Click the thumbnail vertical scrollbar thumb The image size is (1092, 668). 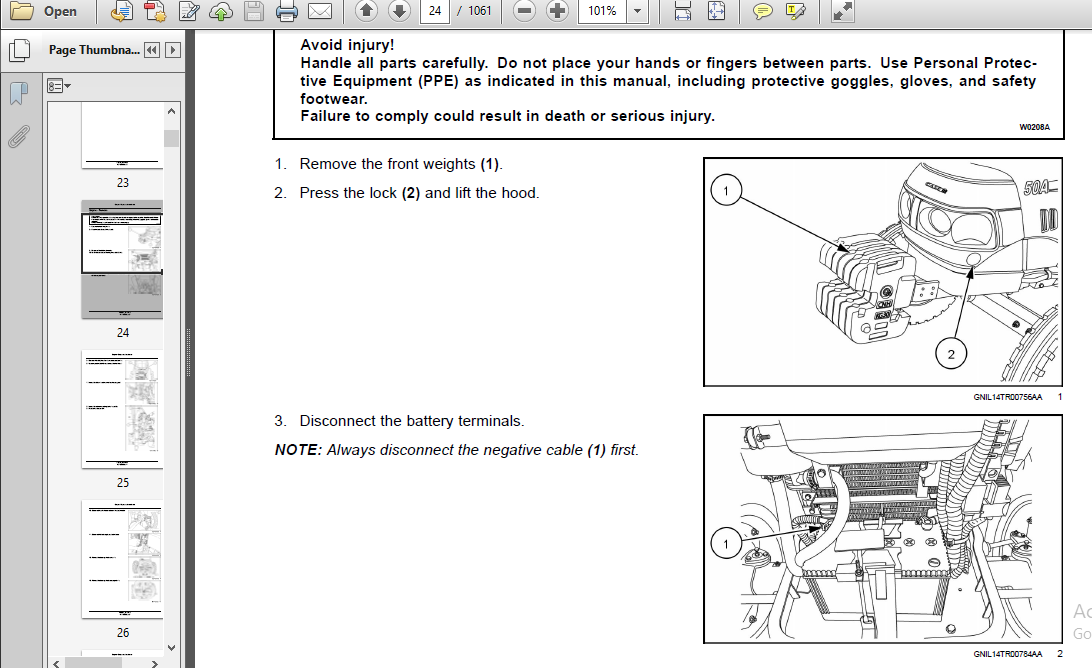171,138
